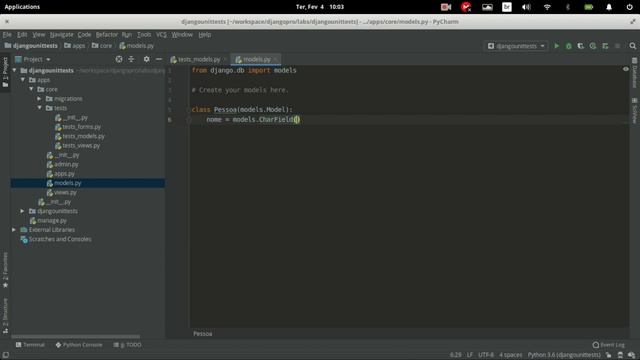The image size is (640, 360).
Task: Switch to the tests_models.py editor tab
Action: pos(199,60)
